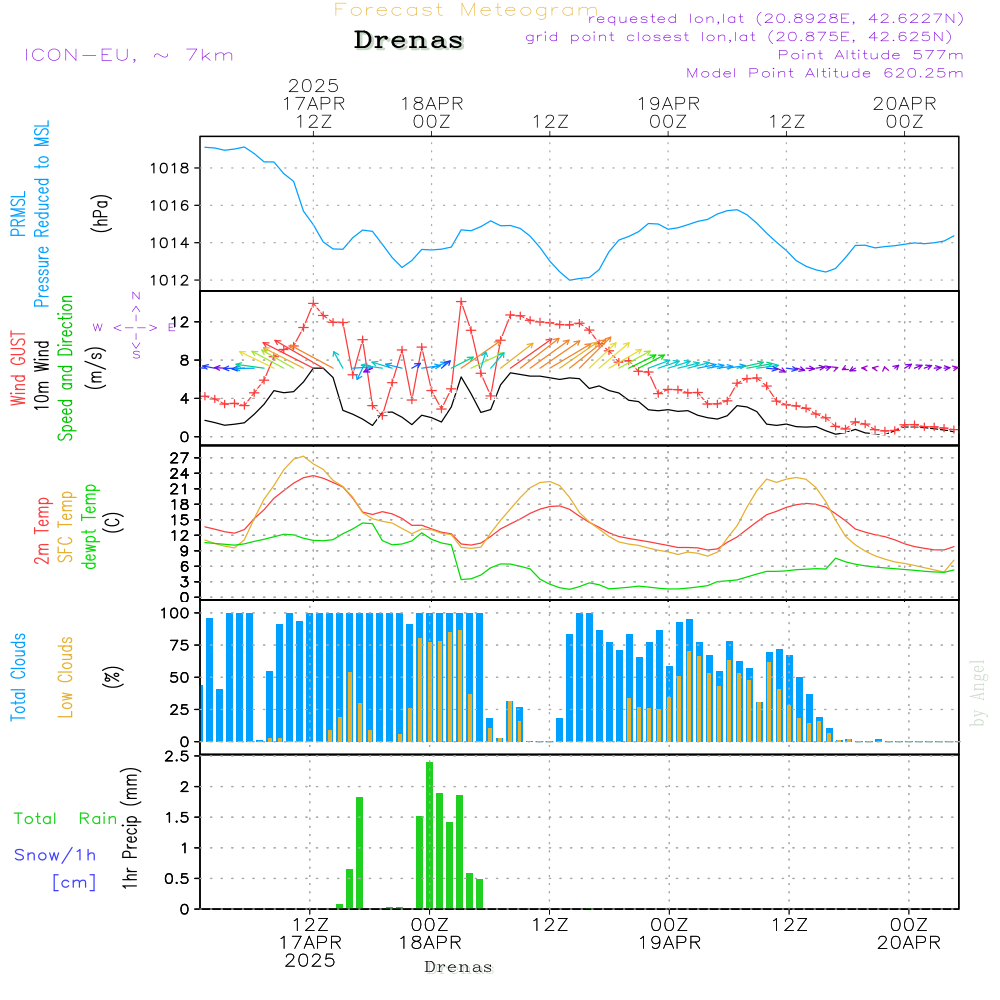Image resolution: width=1000 pixels, height=1000 pixels.
Task: Click the 2m Temp legend label
Action: click(x=41, y=531)
